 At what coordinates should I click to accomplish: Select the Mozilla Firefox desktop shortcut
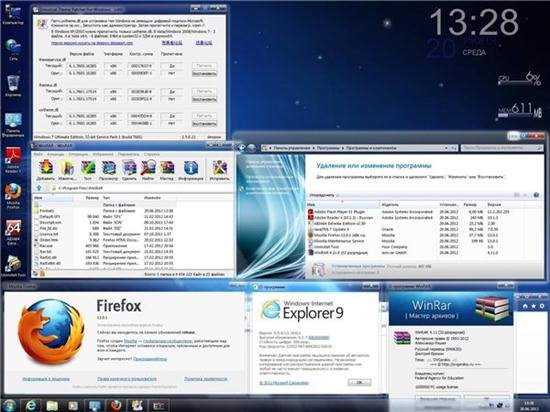pos(13,196)
